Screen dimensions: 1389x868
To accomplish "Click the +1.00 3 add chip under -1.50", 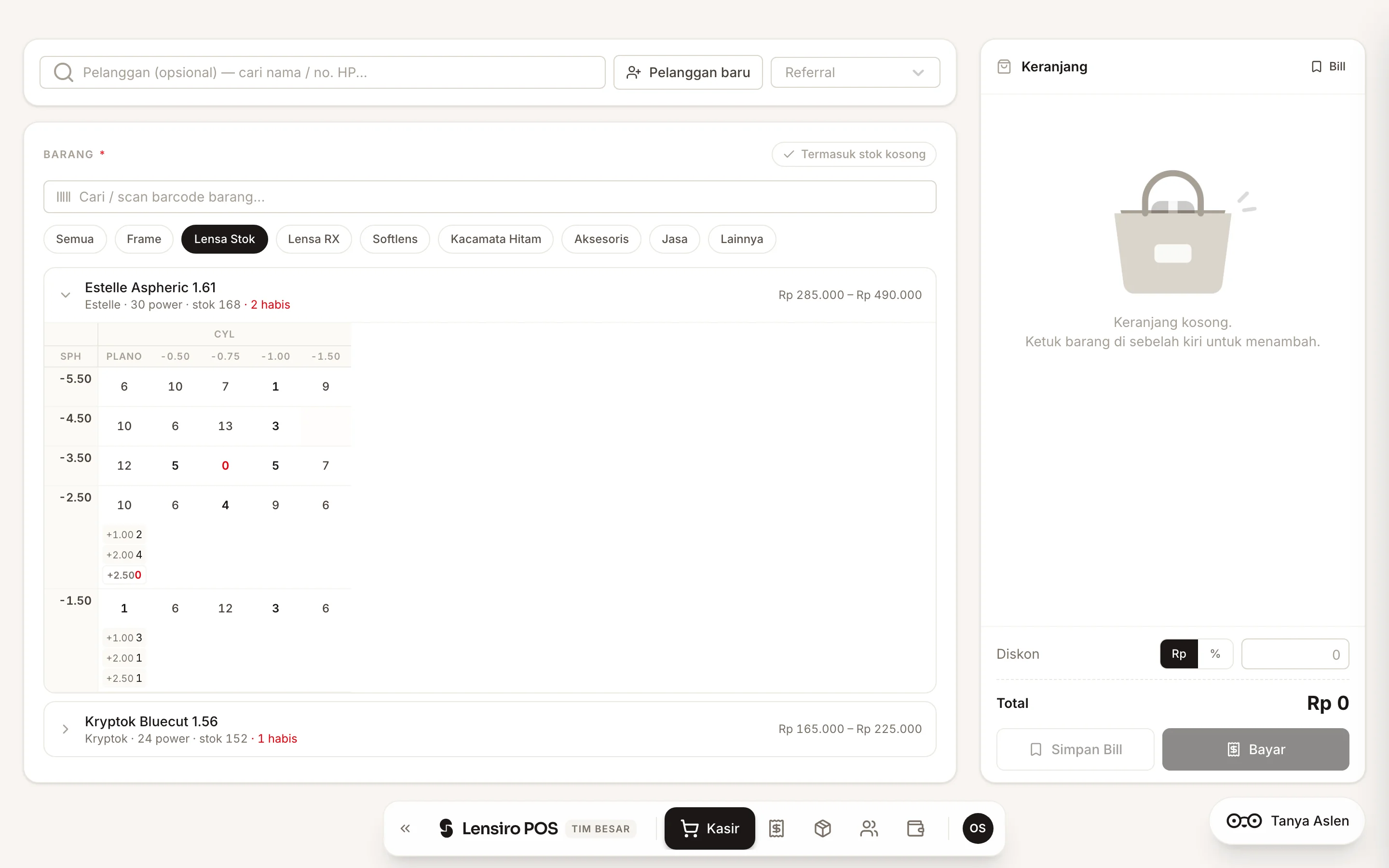I will click(x=124, y=638).
